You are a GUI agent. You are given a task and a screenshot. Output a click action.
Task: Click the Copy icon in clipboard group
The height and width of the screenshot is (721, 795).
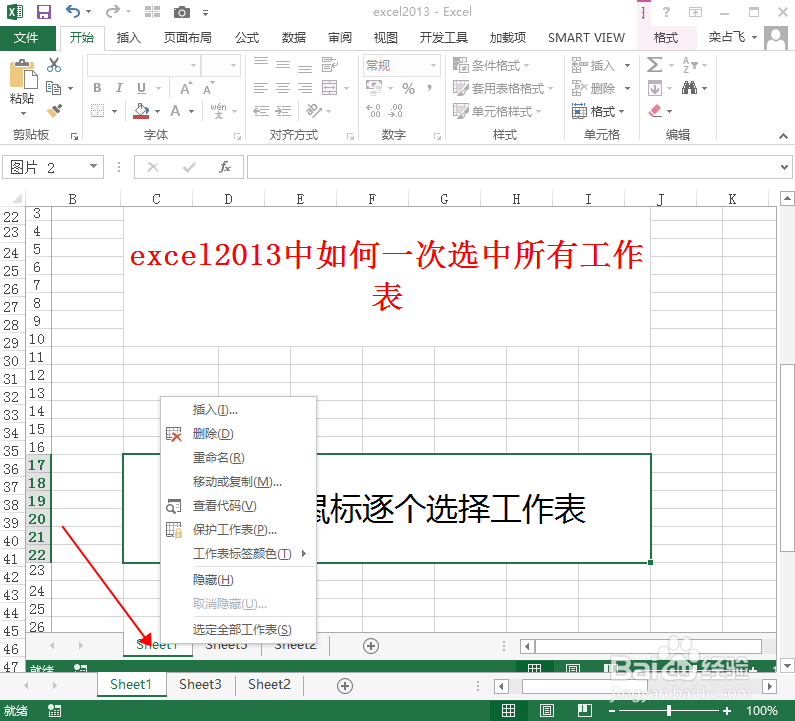(53, 88)
